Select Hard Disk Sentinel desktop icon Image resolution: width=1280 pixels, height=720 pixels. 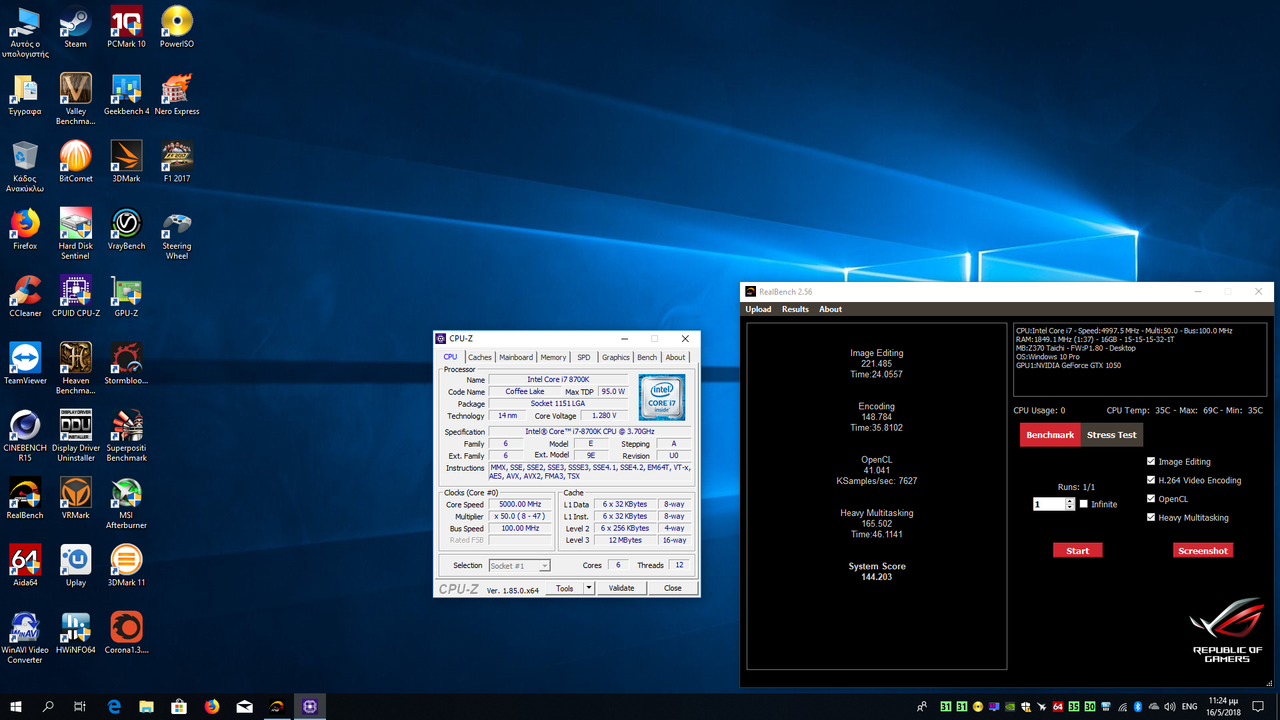point(75,234)
